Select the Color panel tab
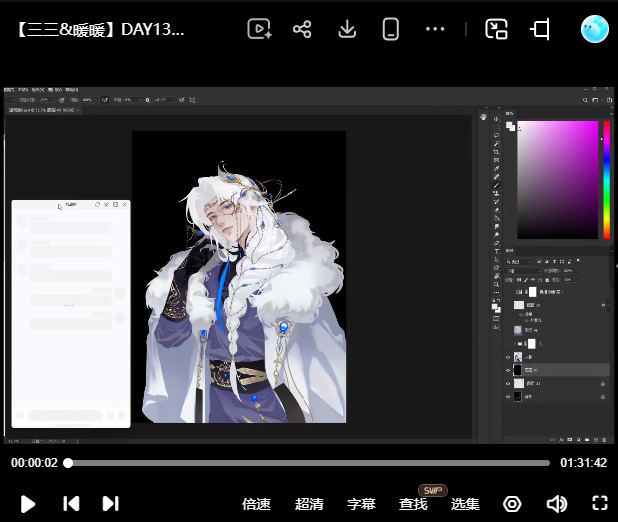Image resolution: width=618 pixels, height=522 pixels. pyautogui.click(x=510, y=114)
